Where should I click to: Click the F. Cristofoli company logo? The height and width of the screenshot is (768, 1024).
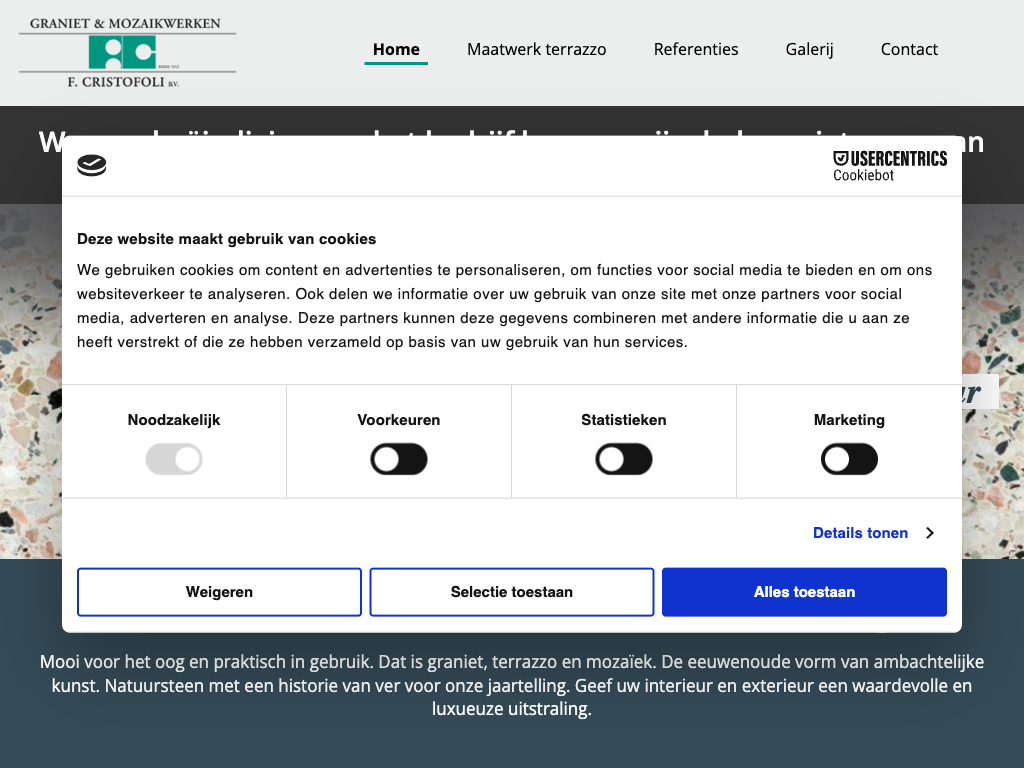(x=127, y=53)
